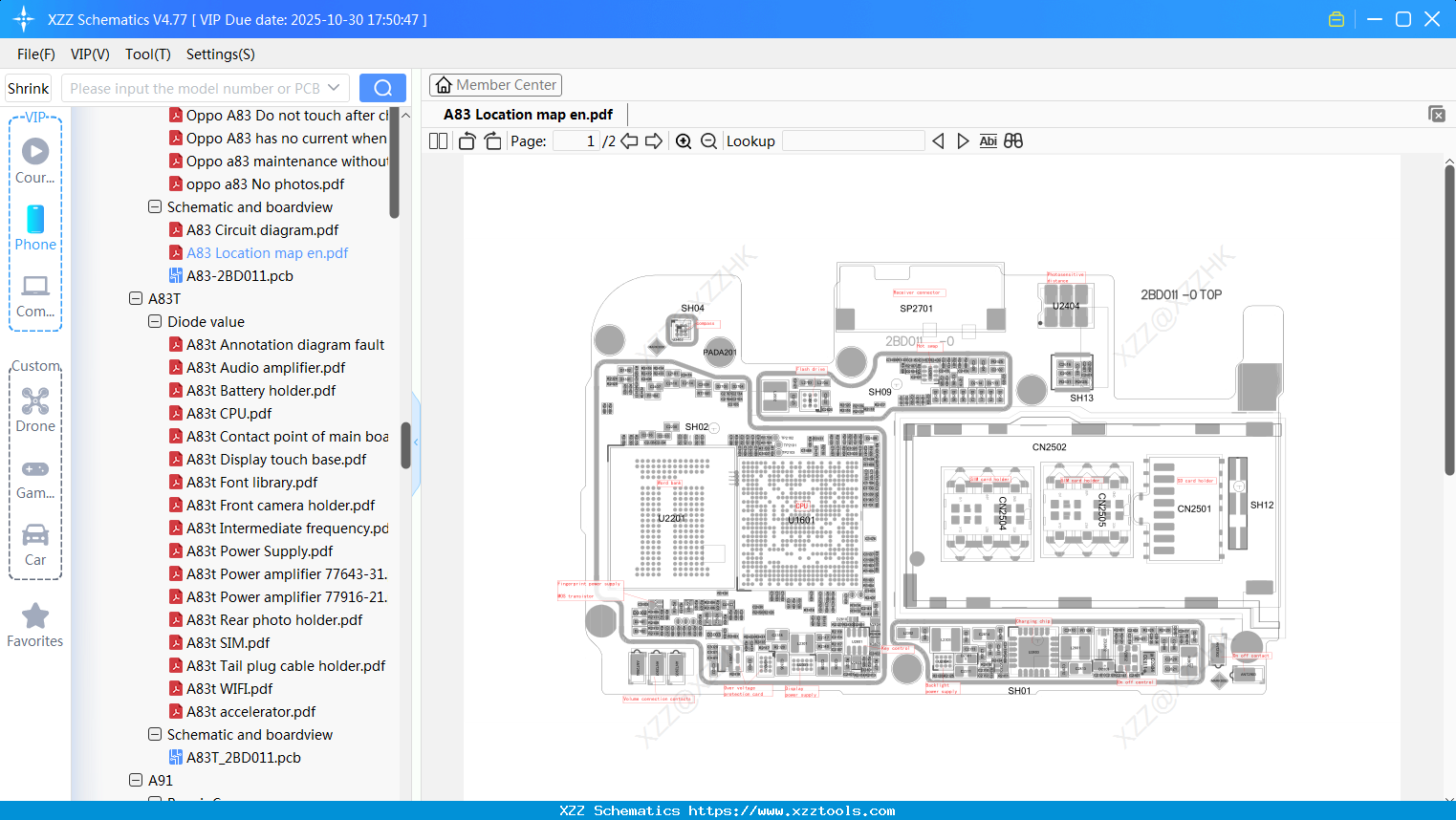1456x820 pixels.
Task: Click the blue search button
Action: coord(382,88)
